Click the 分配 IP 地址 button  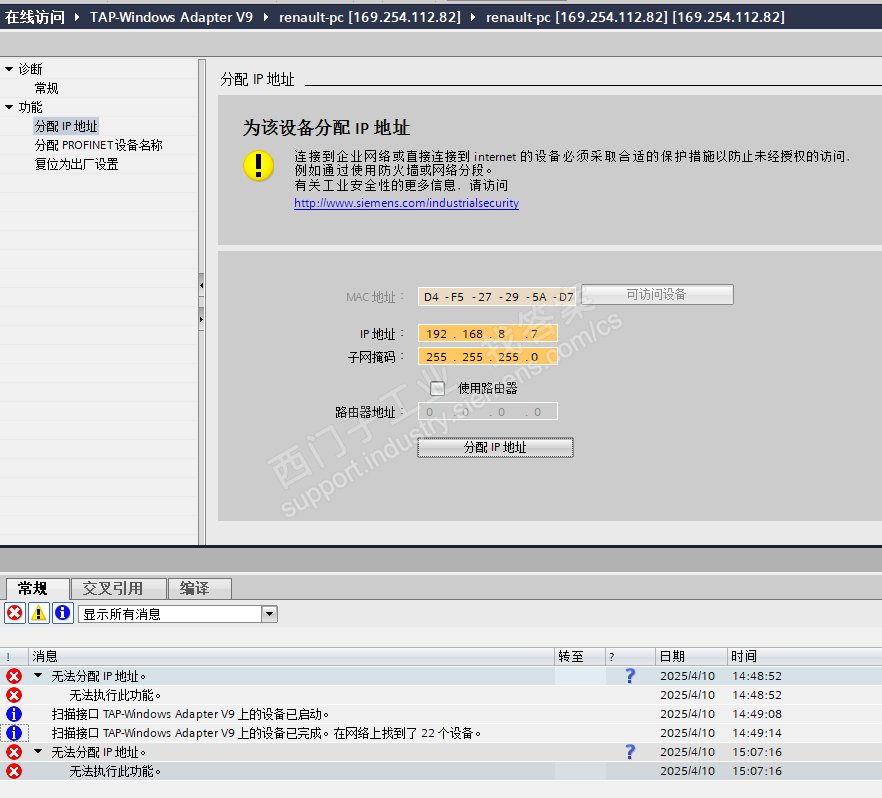[495, 448]
